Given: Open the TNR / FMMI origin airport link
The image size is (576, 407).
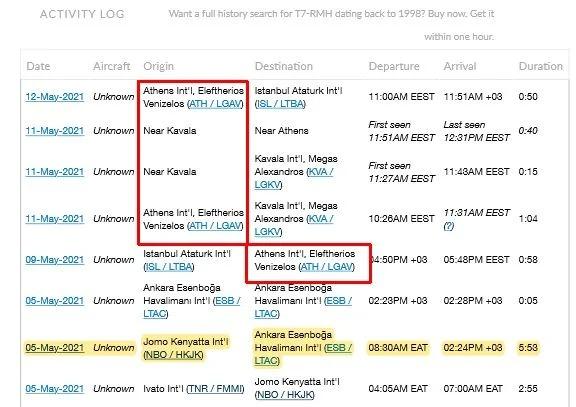Looking at the screenshot, I should pos(215,389).
